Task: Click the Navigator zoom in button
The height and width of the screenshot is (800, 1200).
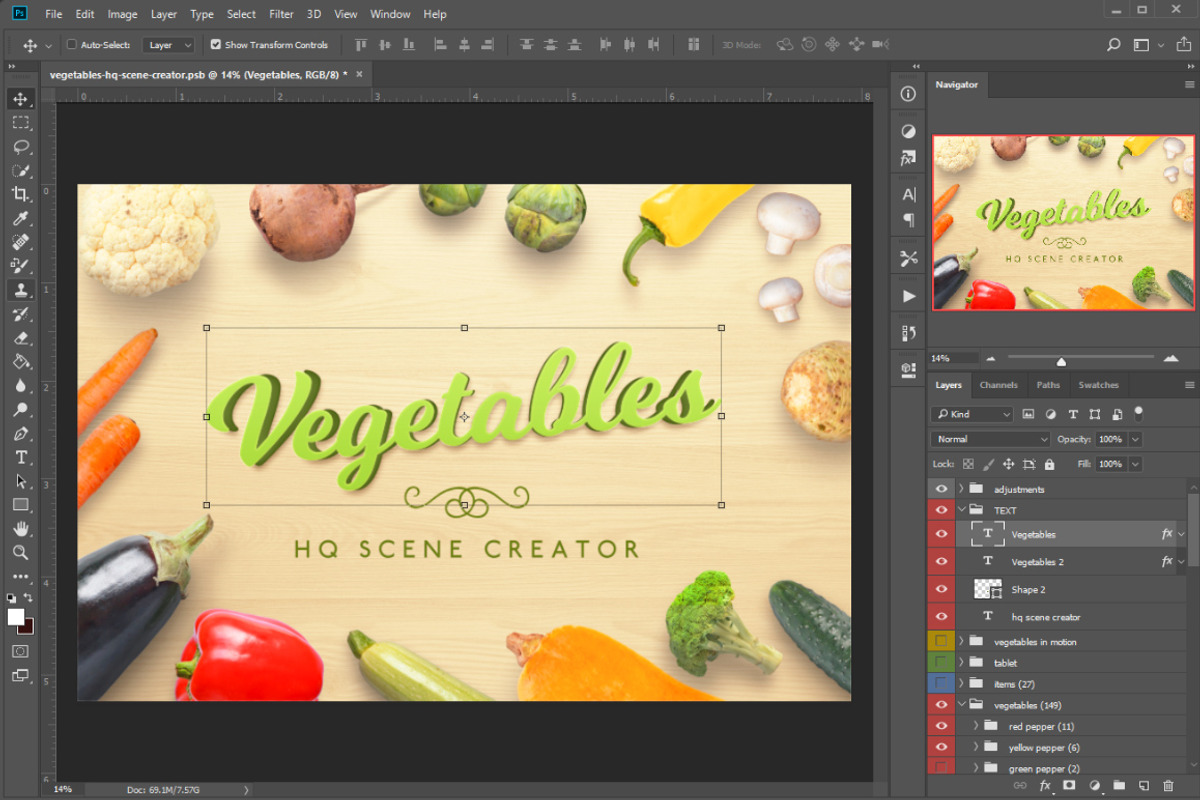Action: pyautogui.click(x=1171, y=358)
